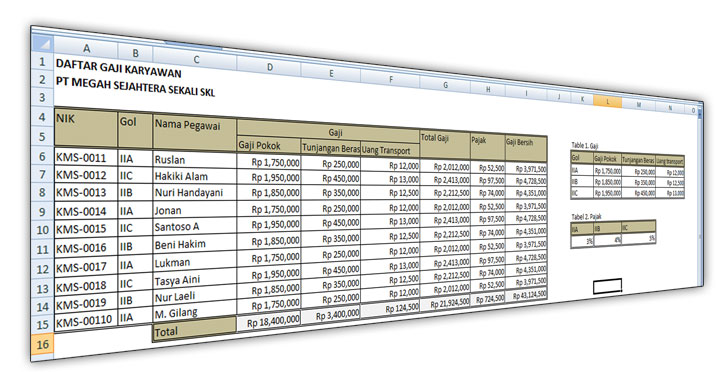The width and height of the screenshot is (724, 372).
Task: Select row 16 header
Action: tap(42, 344)
